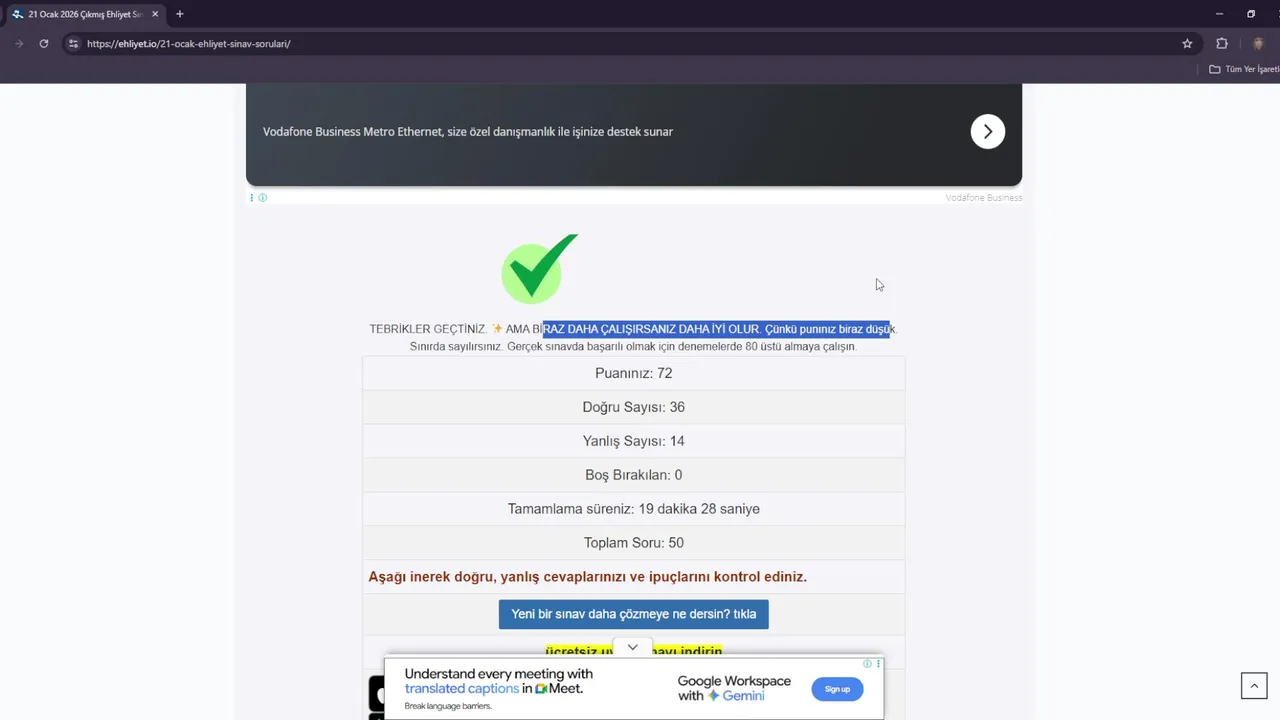Image resolution: width=1280 pixels, height=720 pixels.
Task: Click Sign up on Google Workspace ad
Action: (837, 688)
